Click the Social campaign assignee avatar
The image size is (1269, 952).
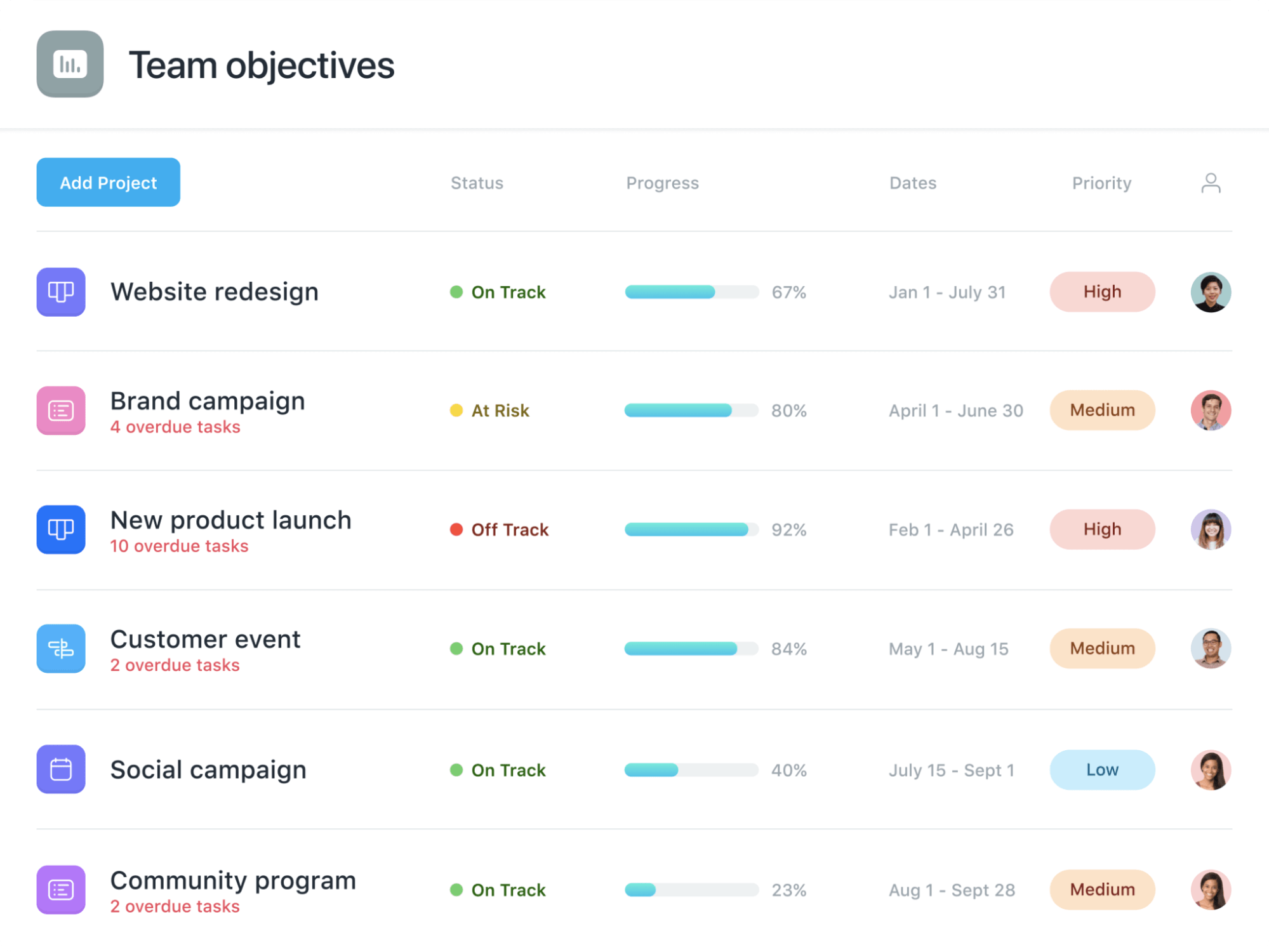pos(1211,770)
